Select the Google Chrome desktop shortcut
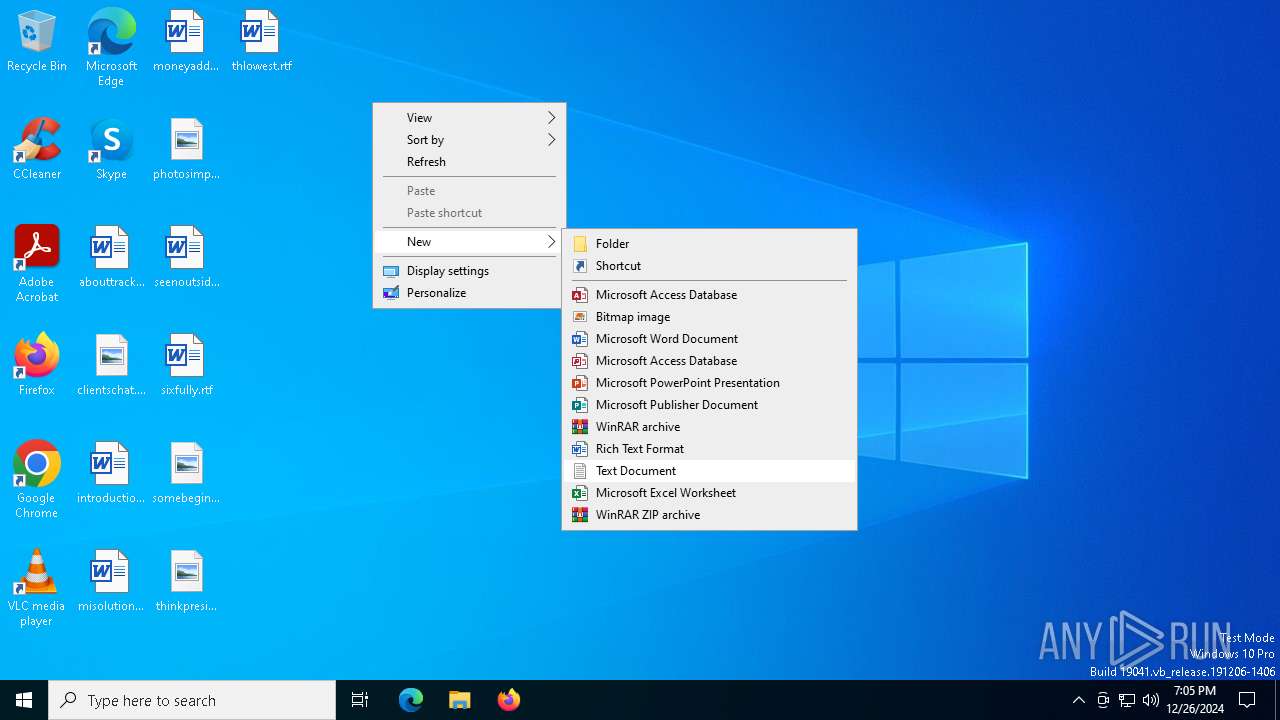This screenshot has height=720, width=1280. point(37,480)
